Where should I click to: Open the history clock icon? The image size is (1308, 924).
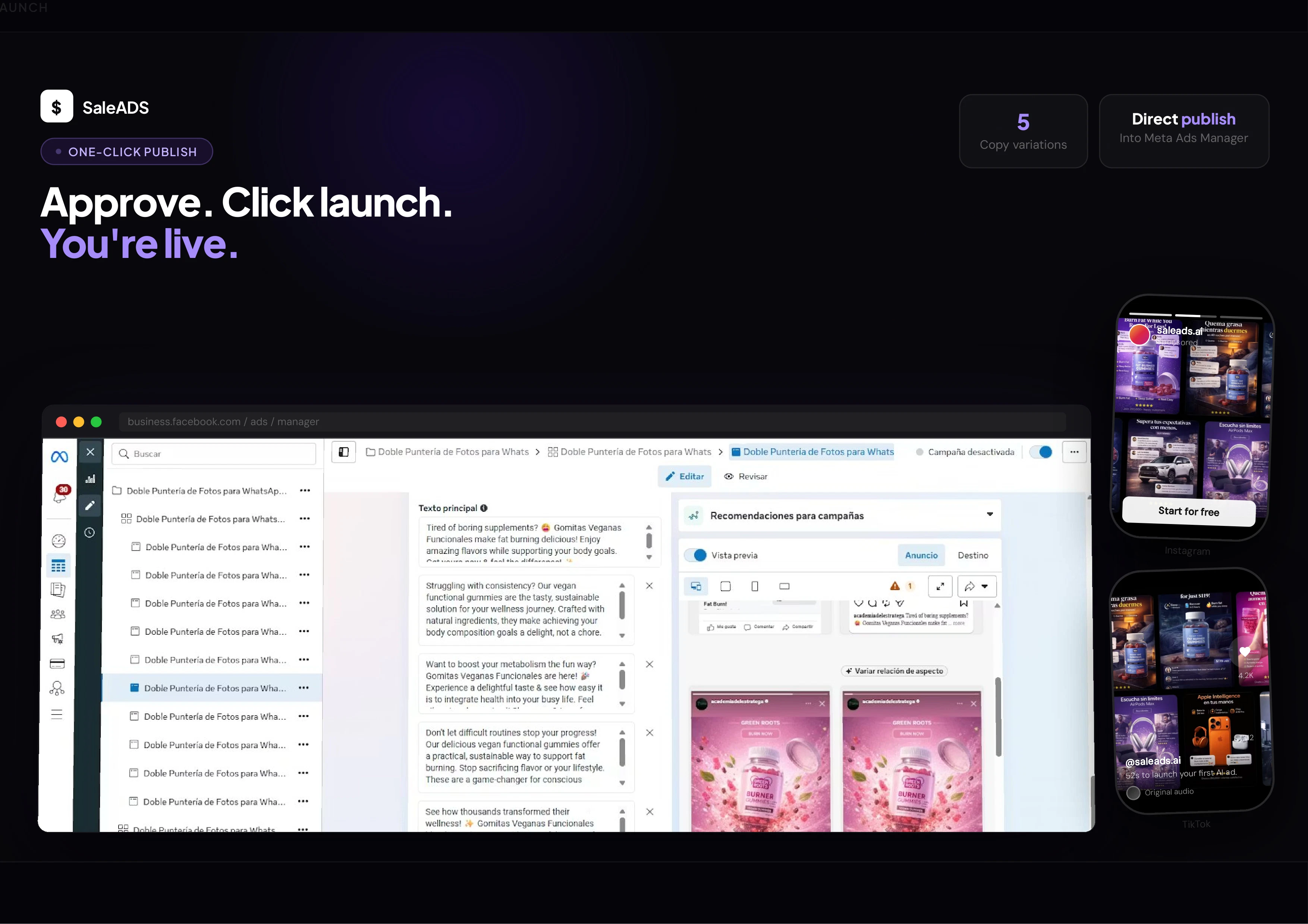89,533
